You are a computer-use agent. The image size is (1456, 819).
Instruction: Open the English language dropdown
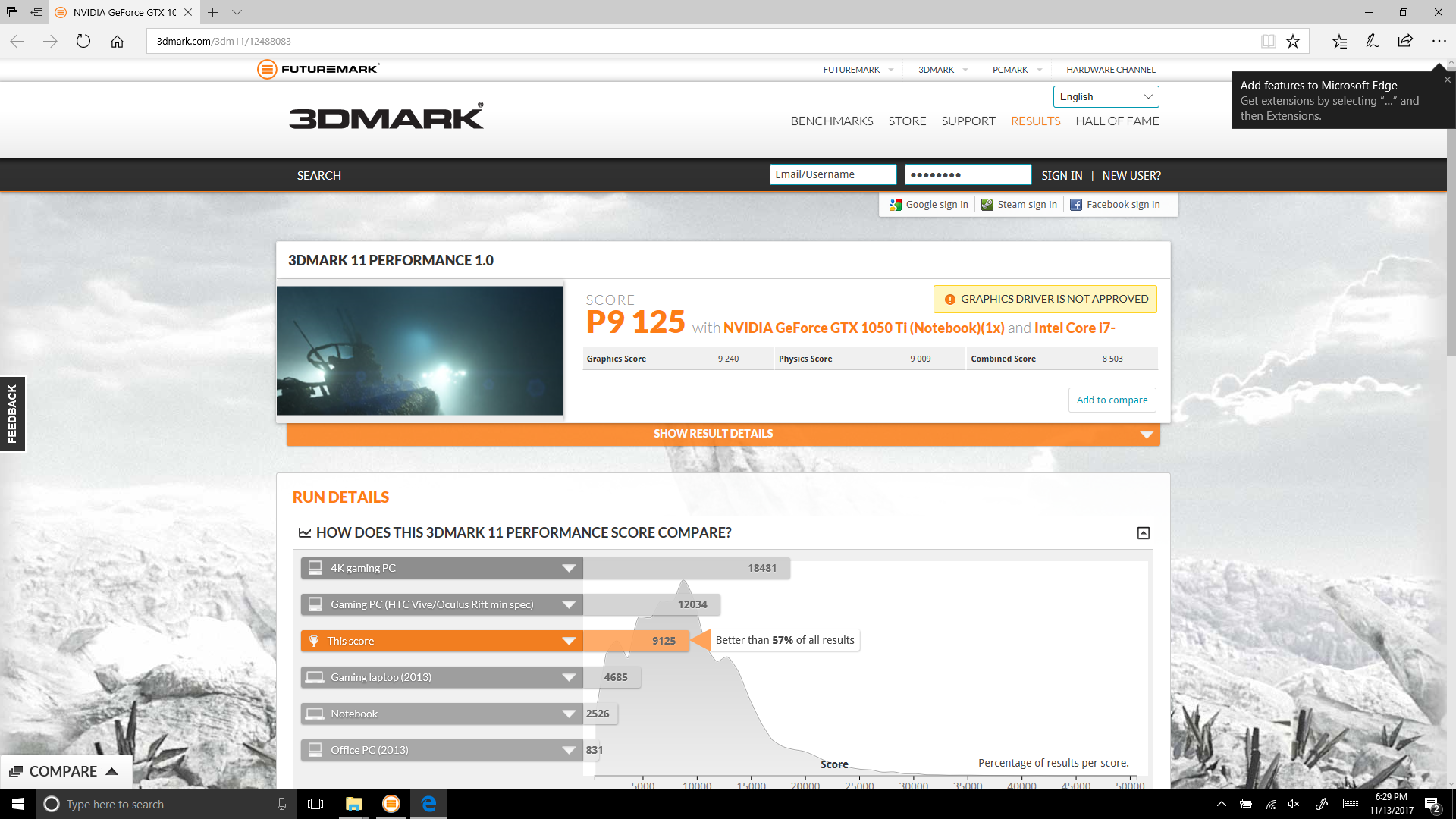click(x=1106, y=96)
